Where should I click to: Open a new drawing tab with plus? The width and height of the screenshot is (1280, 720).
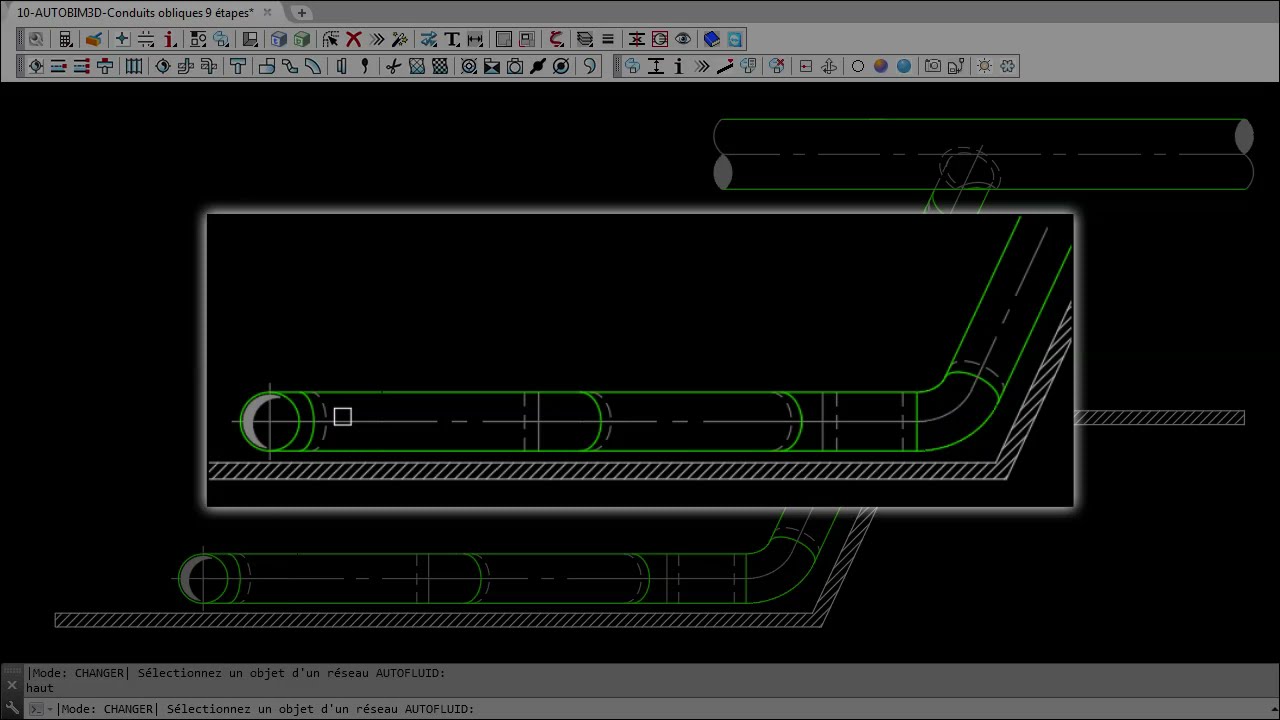tap(302, 13)
